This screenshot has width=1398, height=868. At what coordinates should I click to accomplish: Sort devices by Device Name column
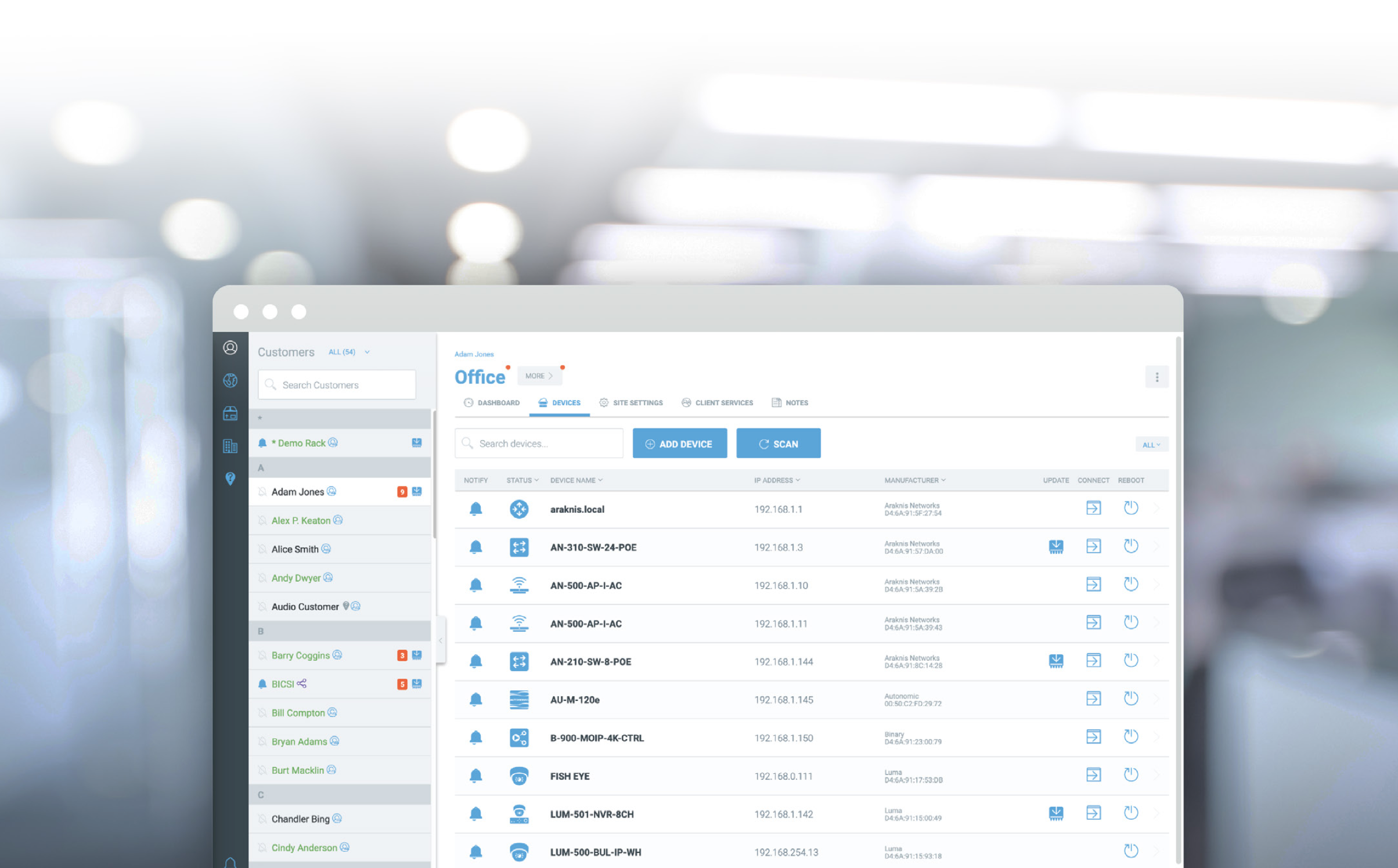[x=576, y=480]
